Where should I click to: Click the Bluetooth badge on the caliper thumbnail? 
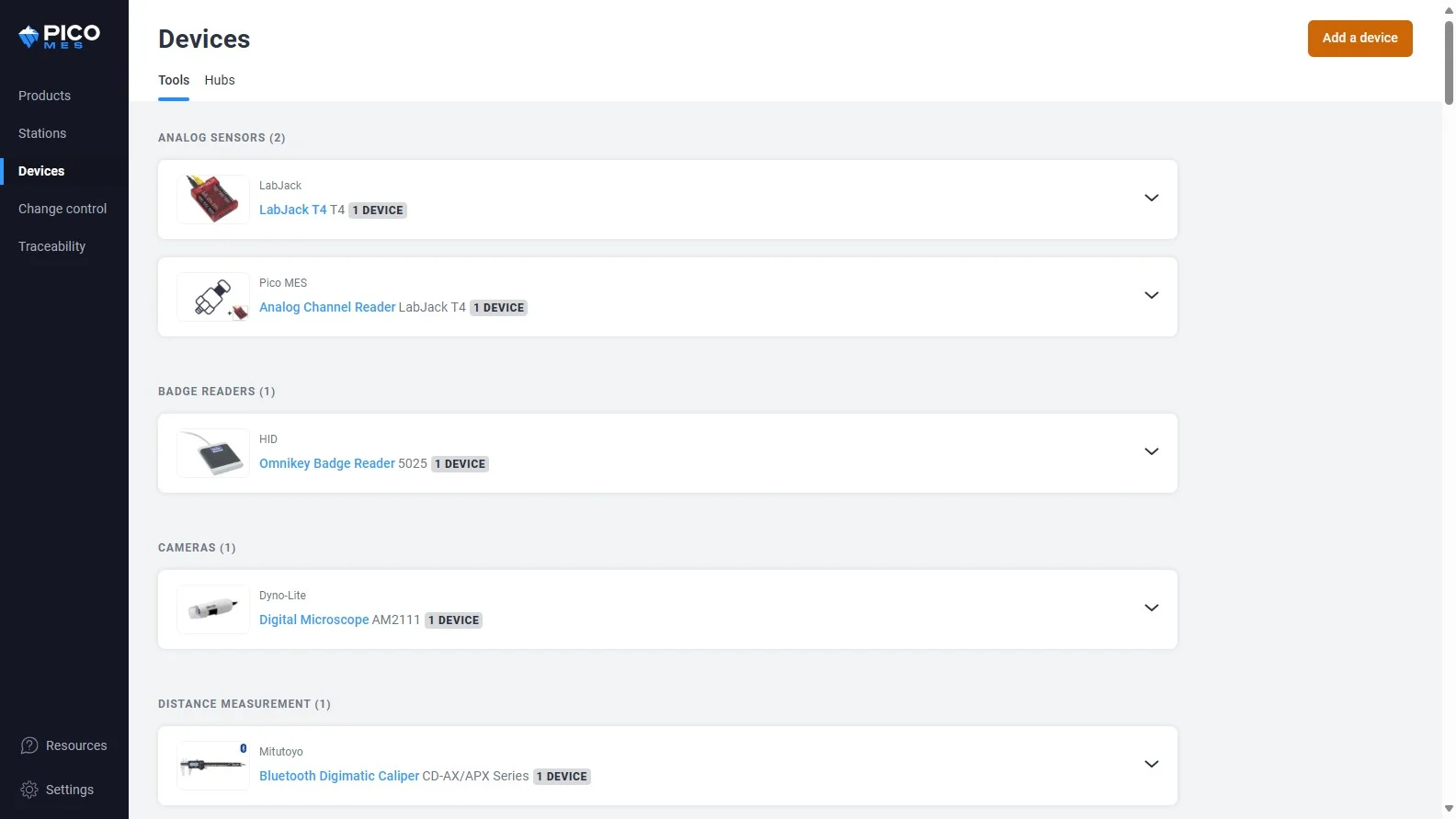(244, 748)
